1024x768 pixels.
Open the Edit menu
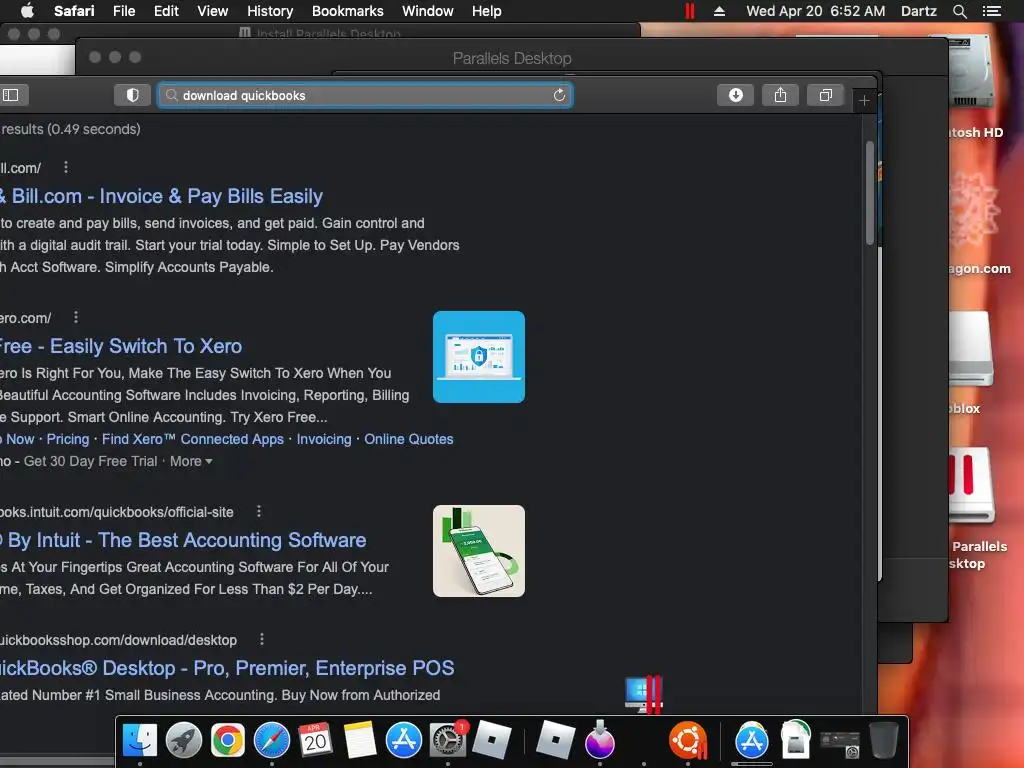point(166,11)
